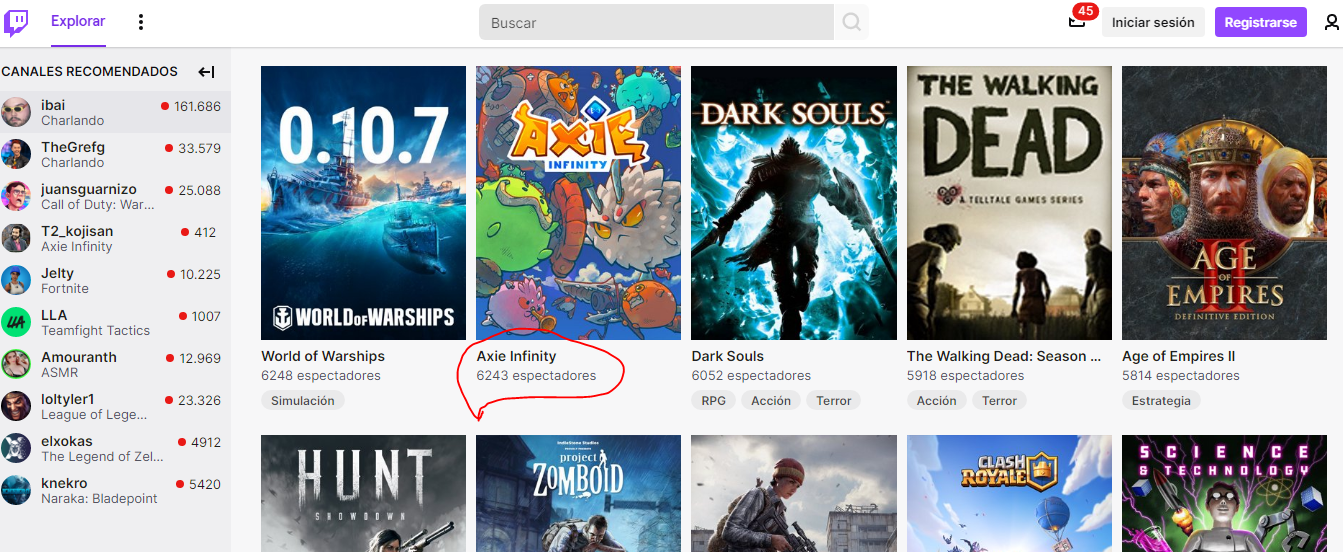This screenshot has width=1343, height=552.
Task: Click the World of Warships title link
Action: click(x=323, y=356)
